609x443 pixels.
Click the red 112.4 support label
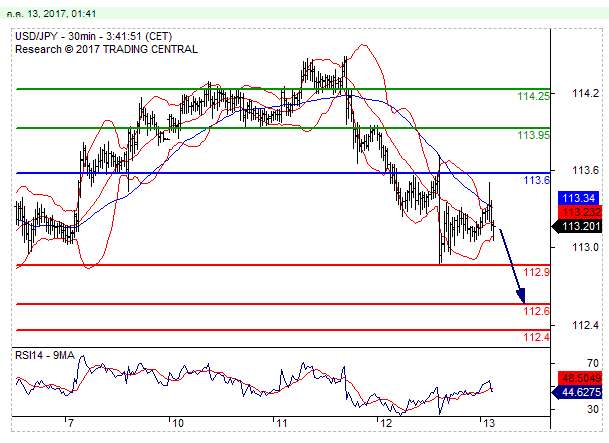pos(537,337)
